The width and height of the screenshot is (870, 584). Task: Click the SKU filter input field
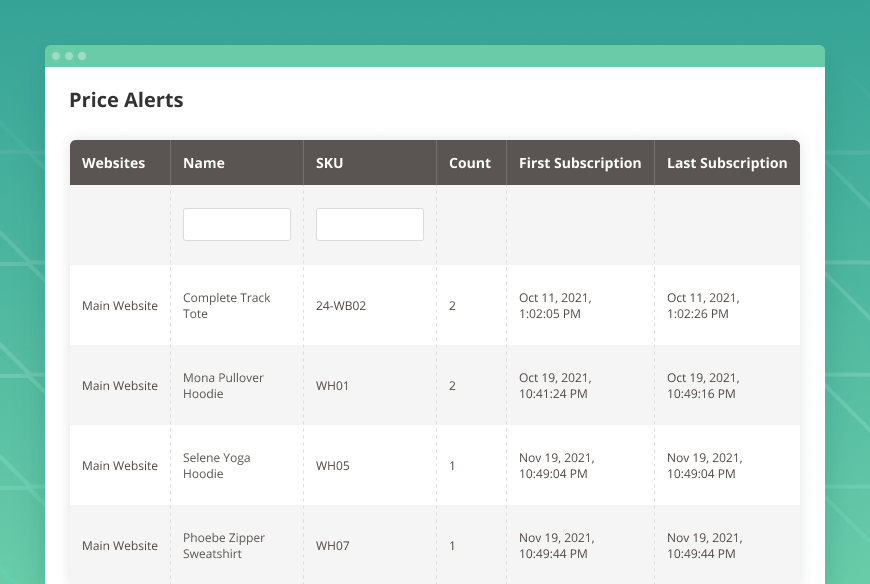[x=369, y=224]
